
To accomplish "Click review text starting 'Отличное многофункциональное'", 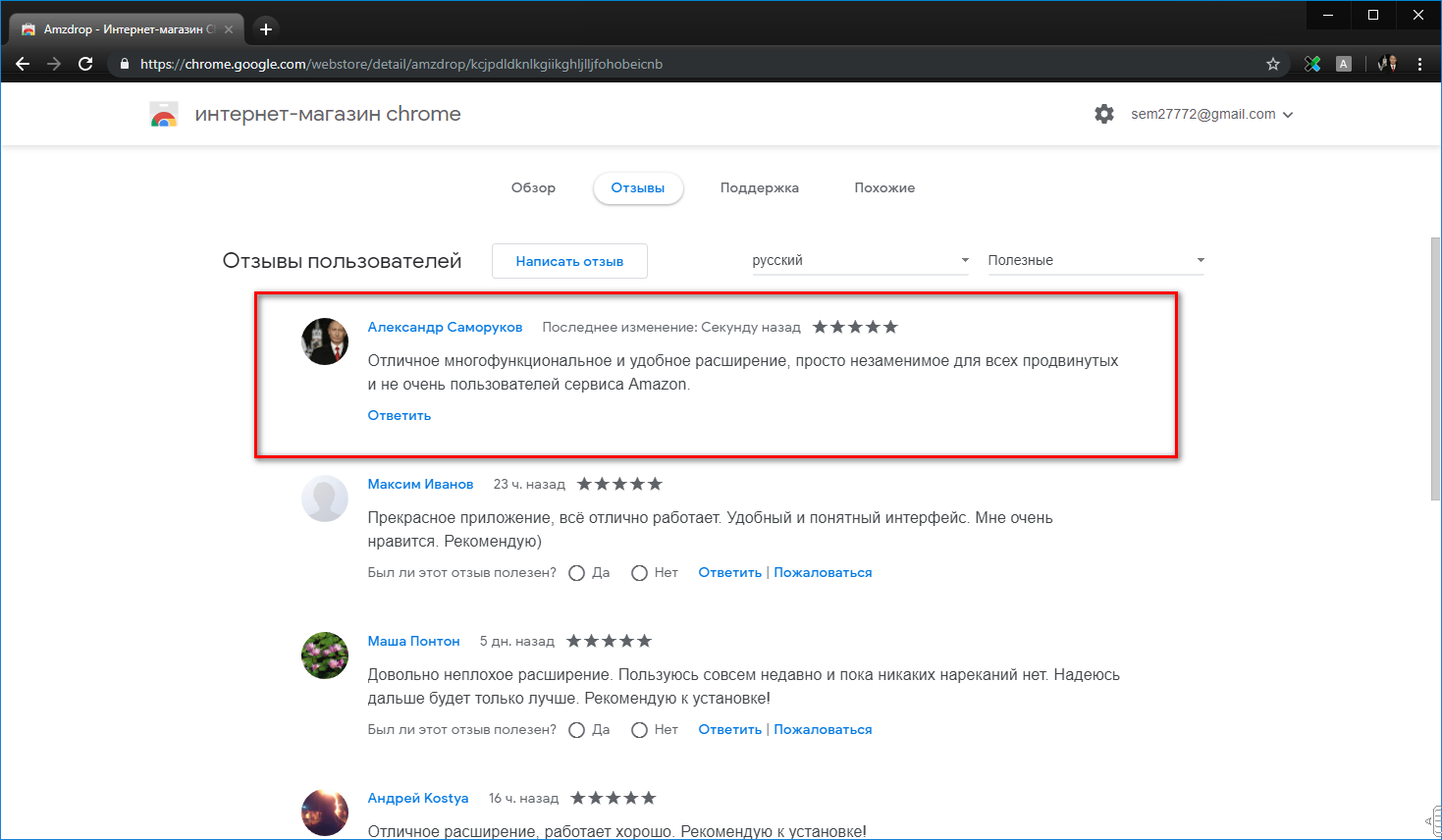I will tap(743, 372).
